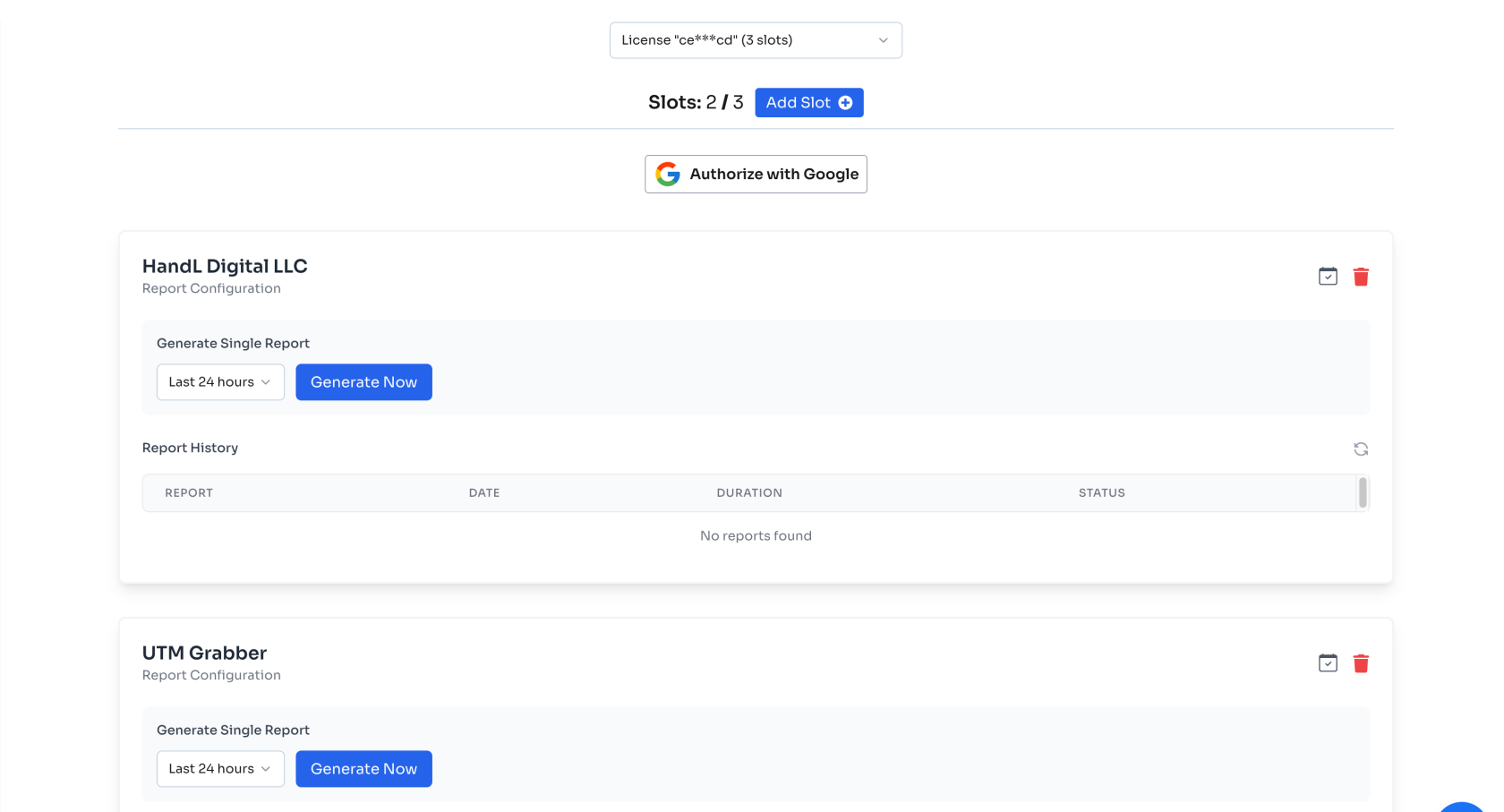Viewport: 1504px width, 812px height.
Task: Click the Add Slot button
Action: [x=808, y=103]
